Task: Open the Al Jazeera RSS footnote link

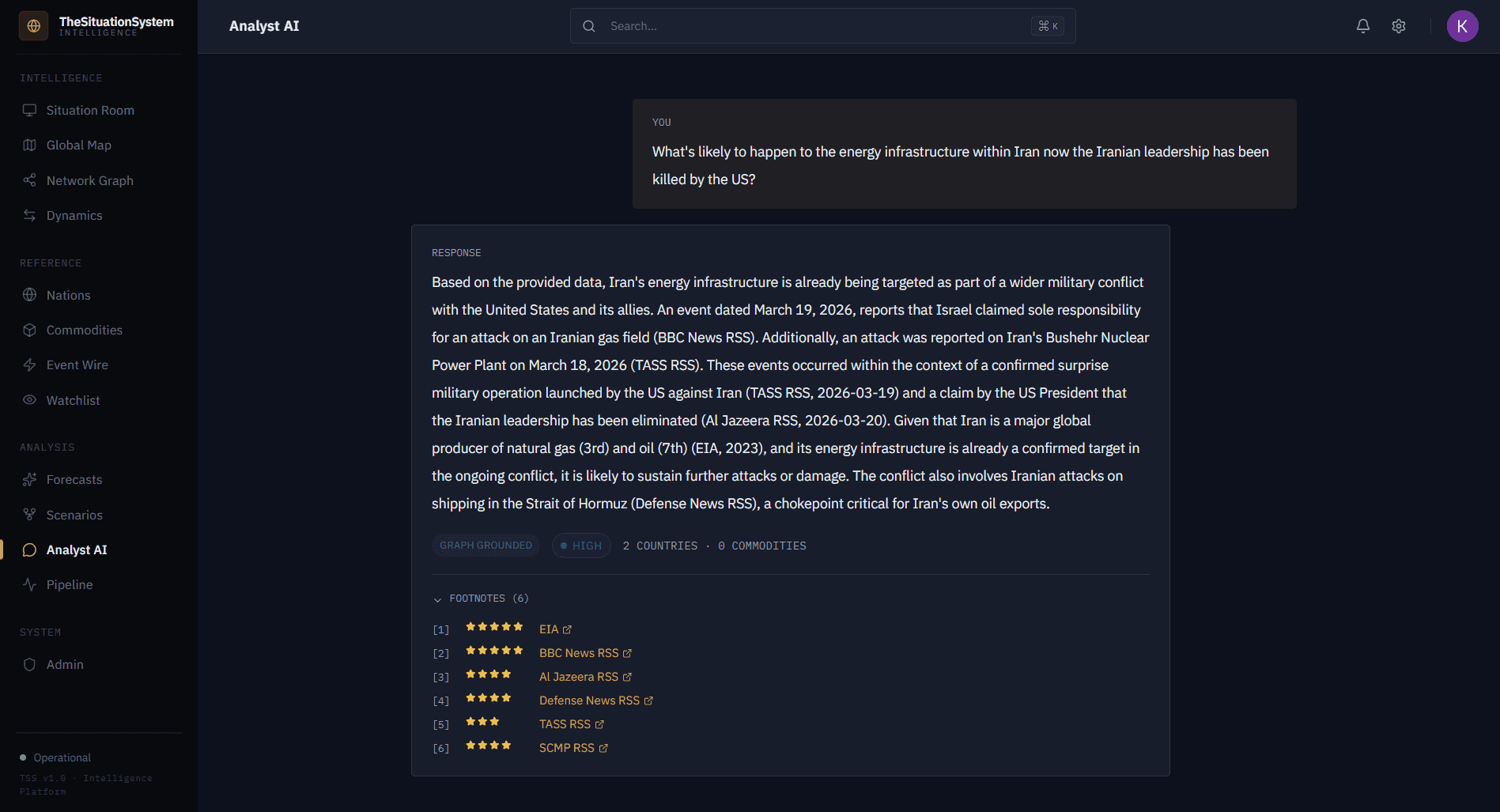Action: pyautogui.click(x=579, y=677)
